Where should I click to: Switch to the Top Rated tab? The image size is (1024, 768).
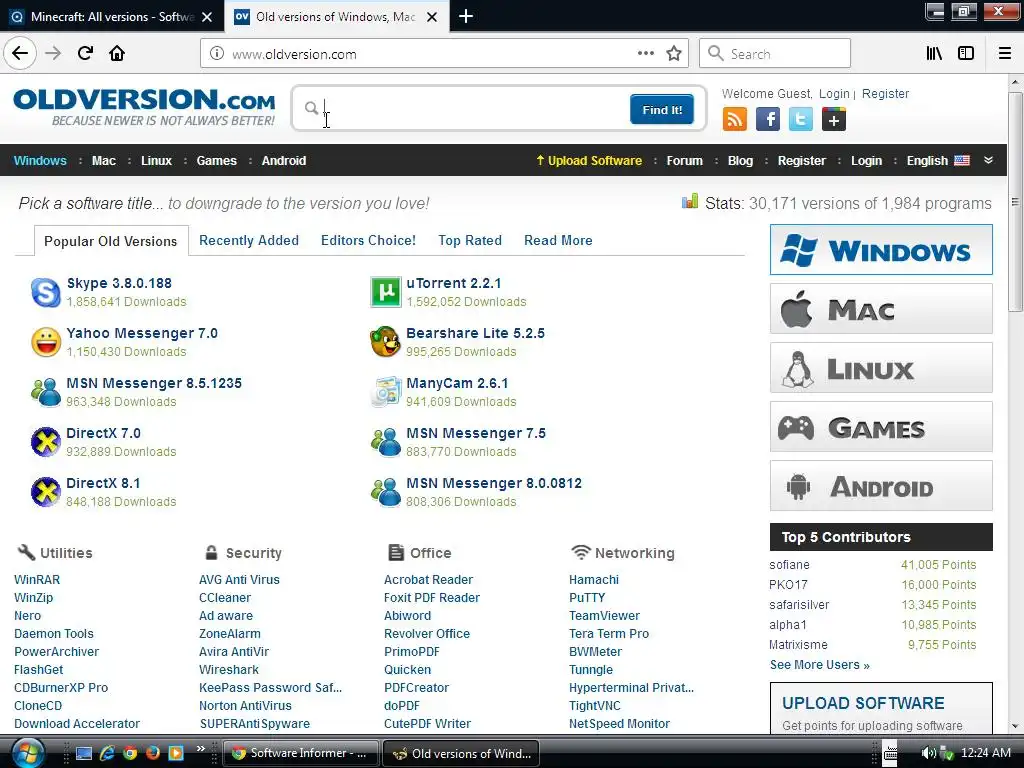tap(470, 240)
